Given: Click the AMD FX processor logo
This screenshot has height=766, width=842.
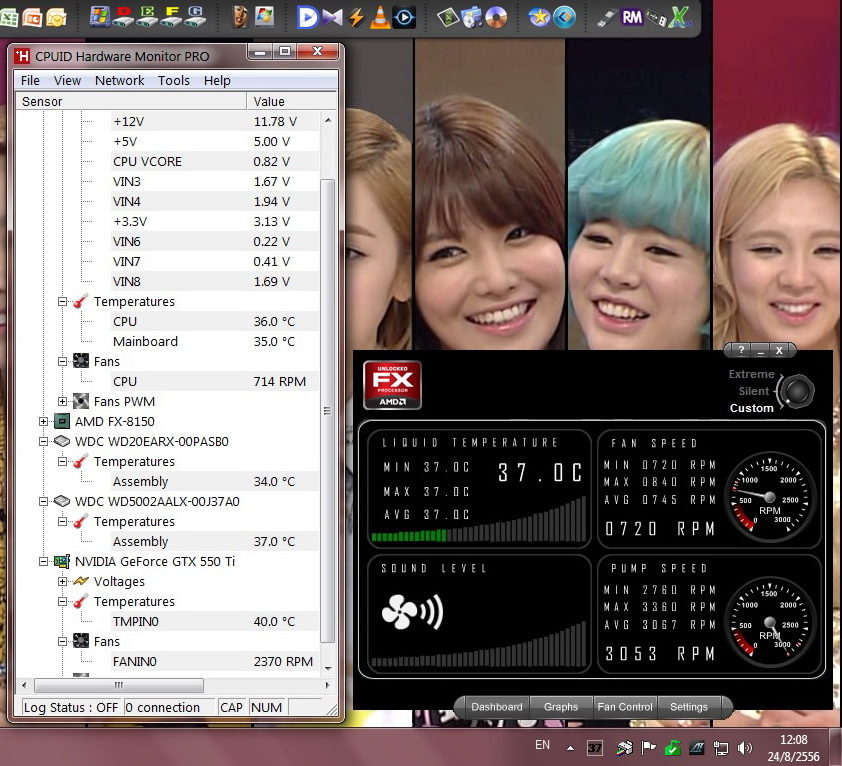Looking at the screenshot, I should [393, 385].
